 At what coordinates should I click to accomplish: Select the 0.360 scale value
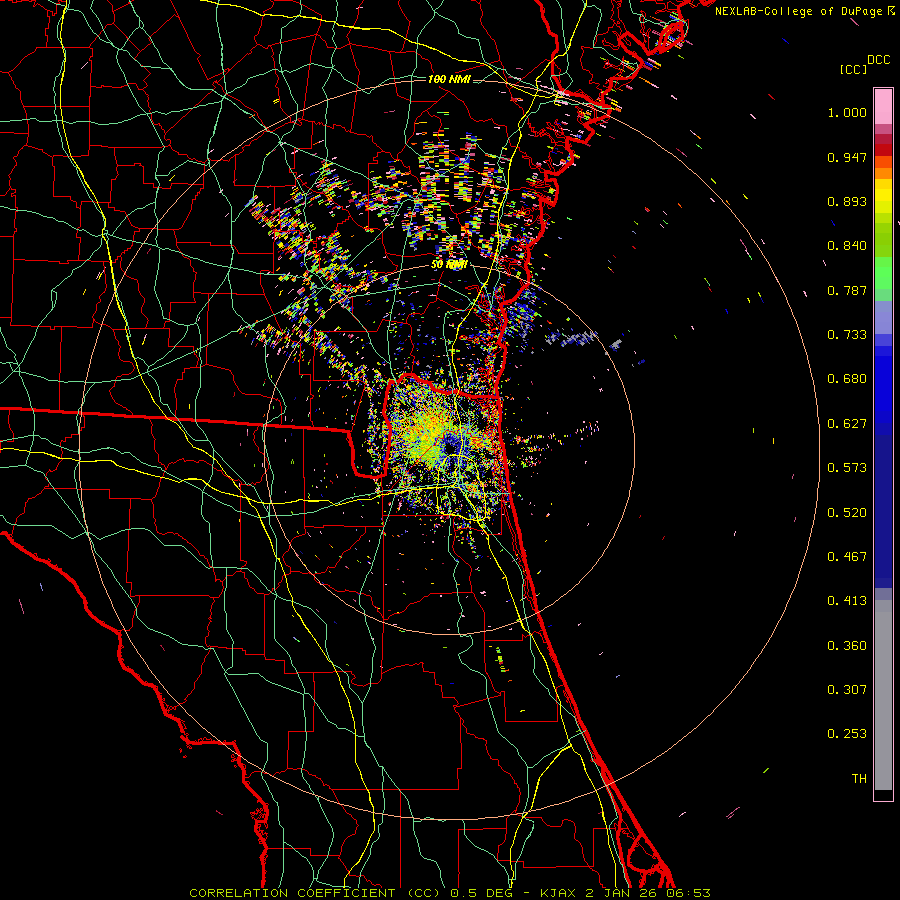847,646
